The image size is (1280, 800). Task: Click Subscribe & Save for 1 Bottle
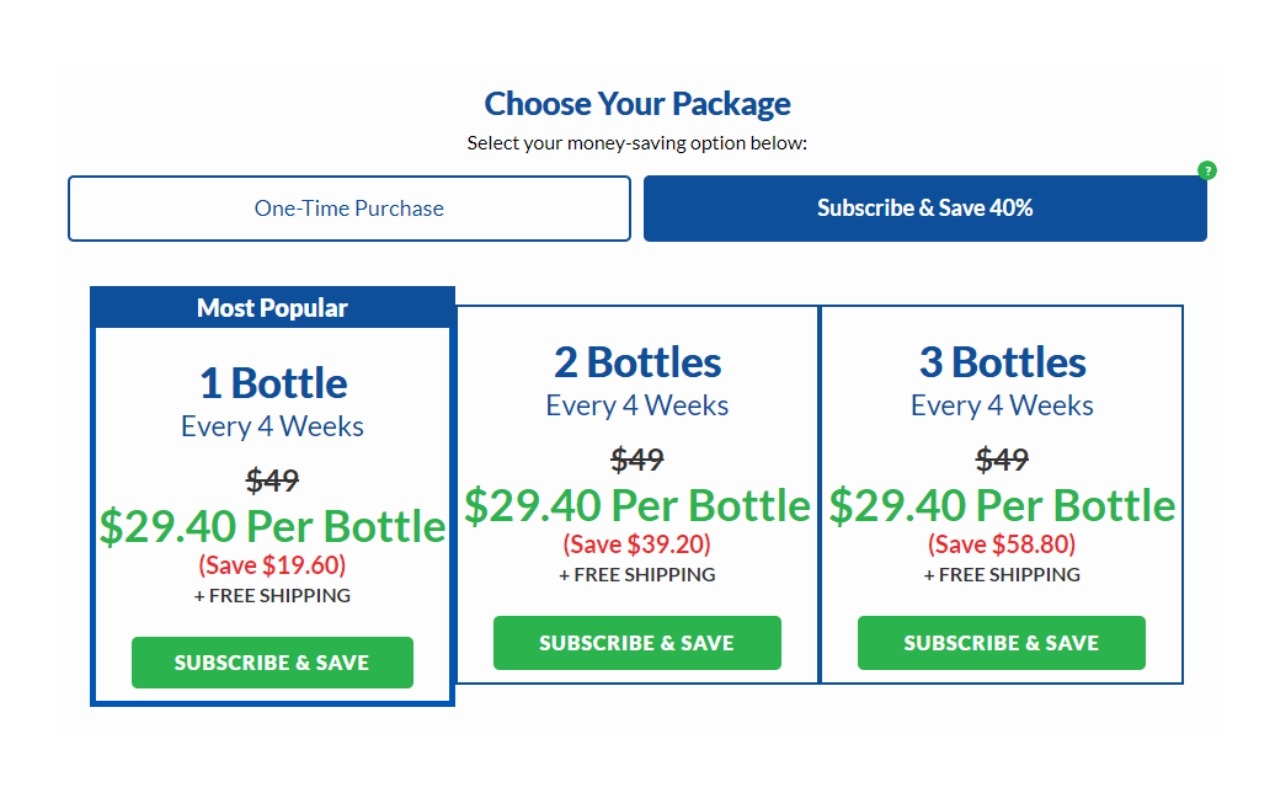coord(272,662)
